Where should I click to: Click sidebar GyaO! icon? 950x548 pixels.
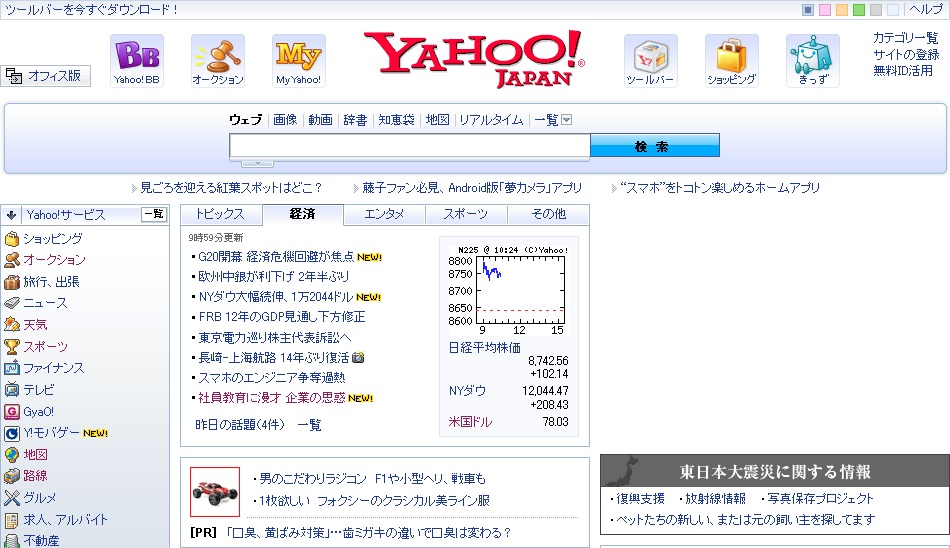click(x=12, y=412)
